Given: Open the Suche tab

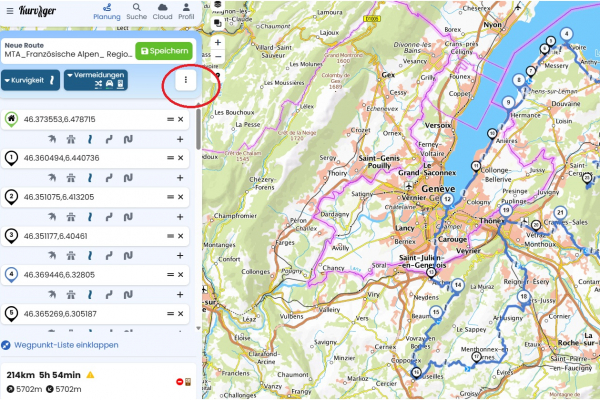Looking at the screenshot, I should [136, 11].
